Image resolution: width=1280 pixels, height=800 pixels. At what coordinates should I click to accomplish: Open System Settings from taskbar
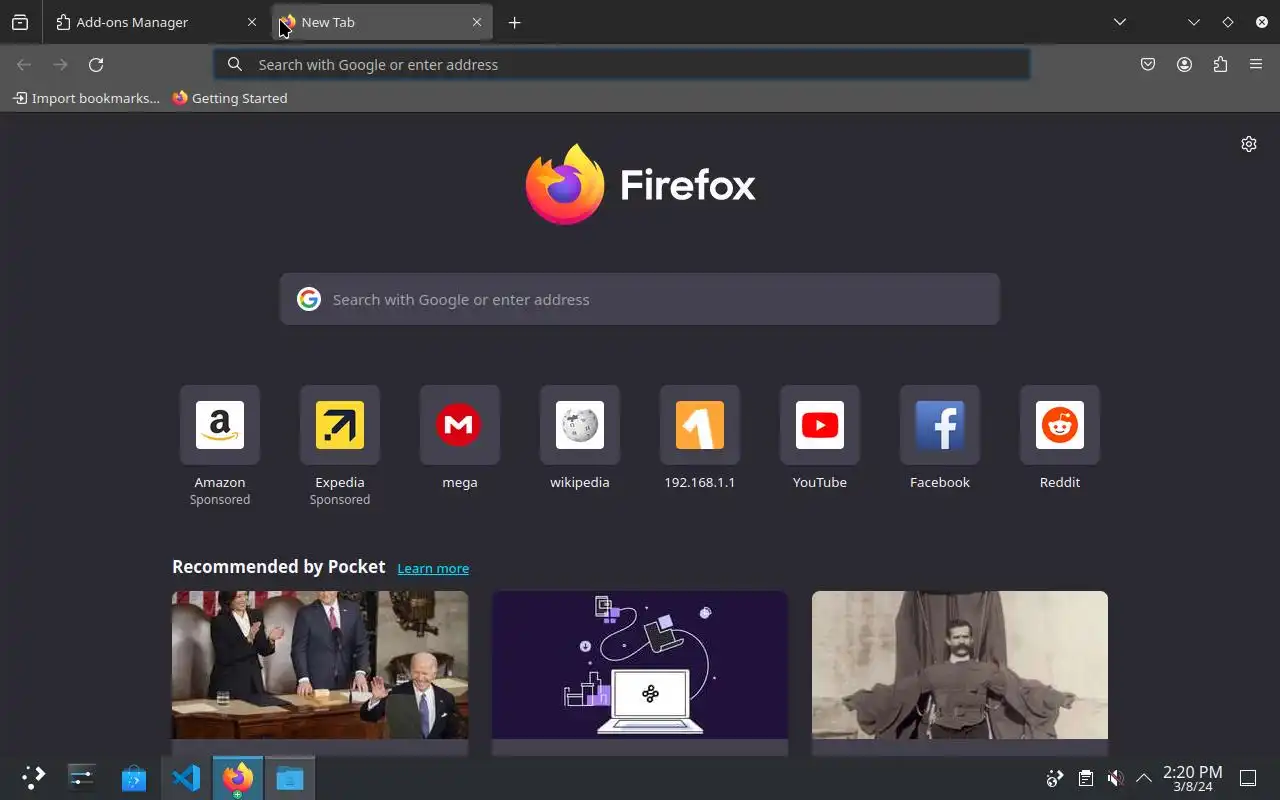point(81,777)
